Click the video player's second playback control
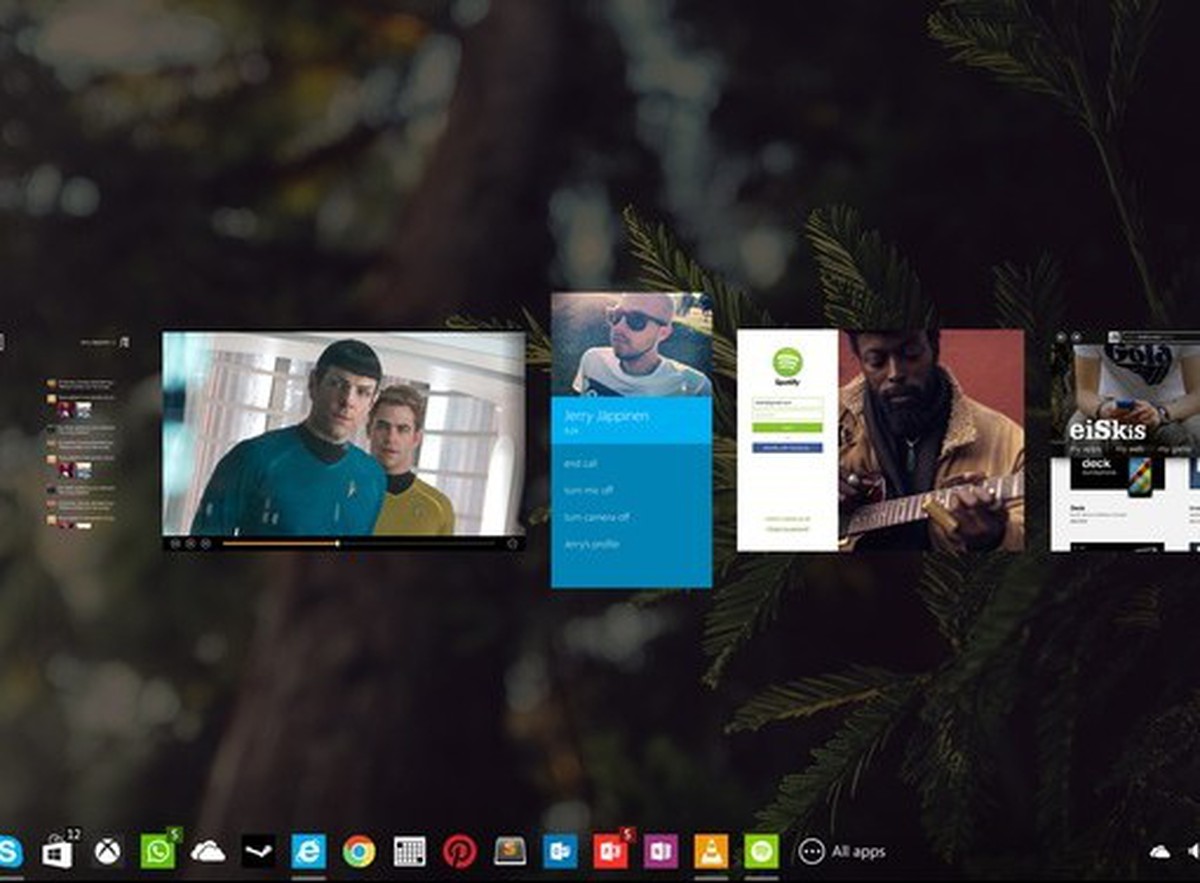Screen dimensions: 1200x883 [x=190, y=543]
